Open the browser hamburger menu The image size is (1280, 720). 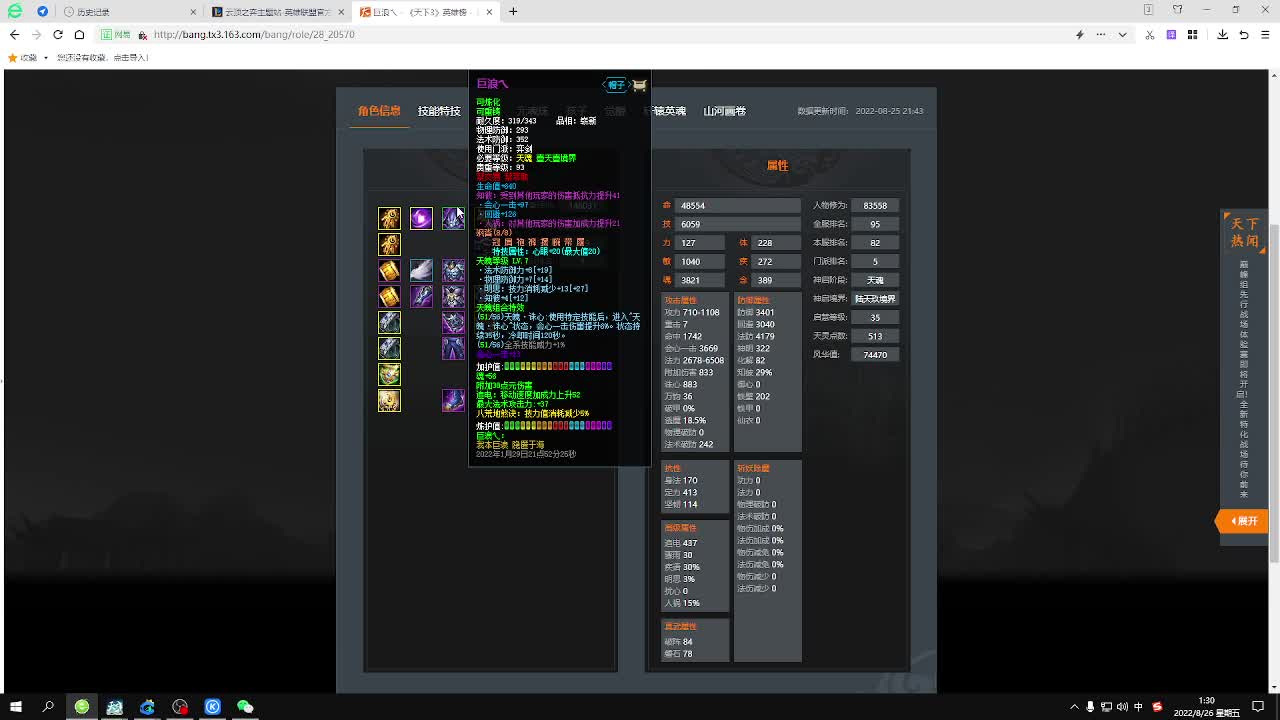click(1266, 34)
